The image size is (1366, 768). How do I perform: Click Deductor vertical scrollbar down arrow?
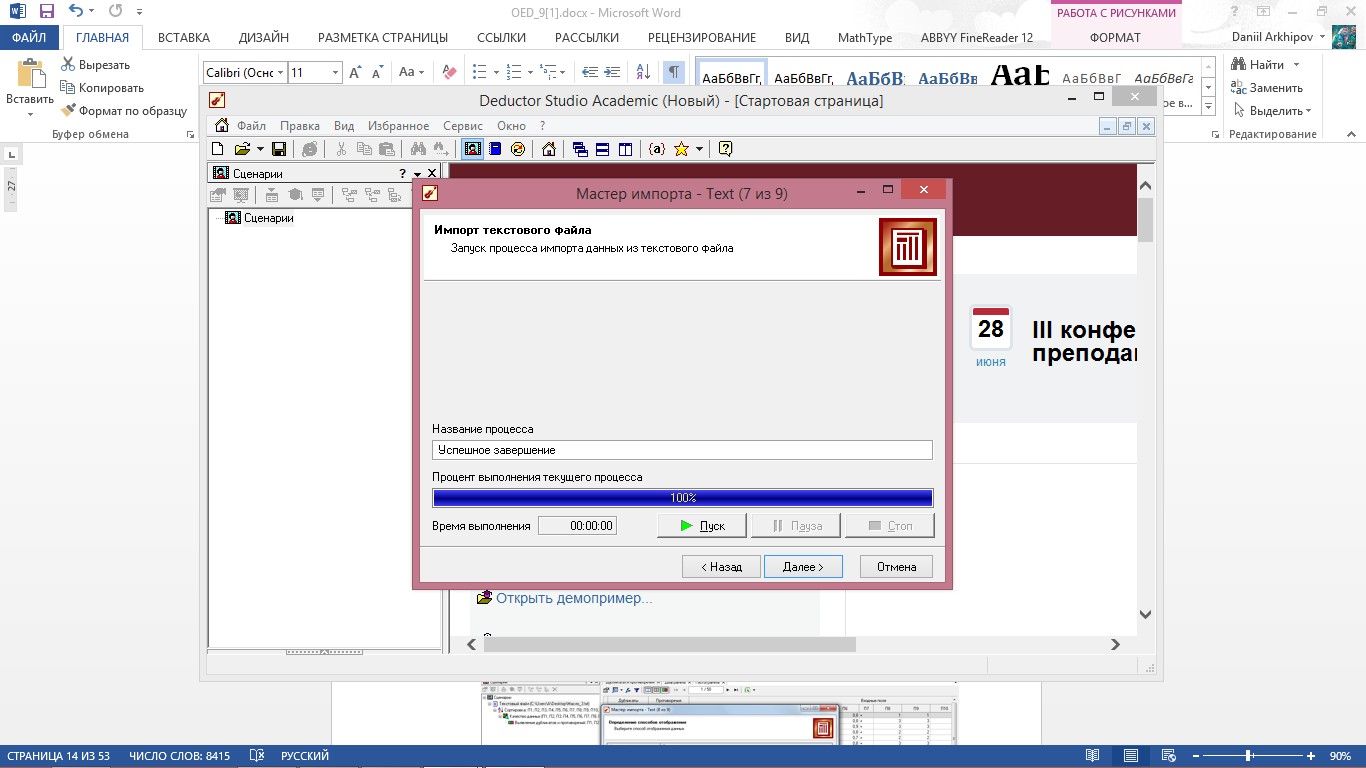[x=1146, y=616]
